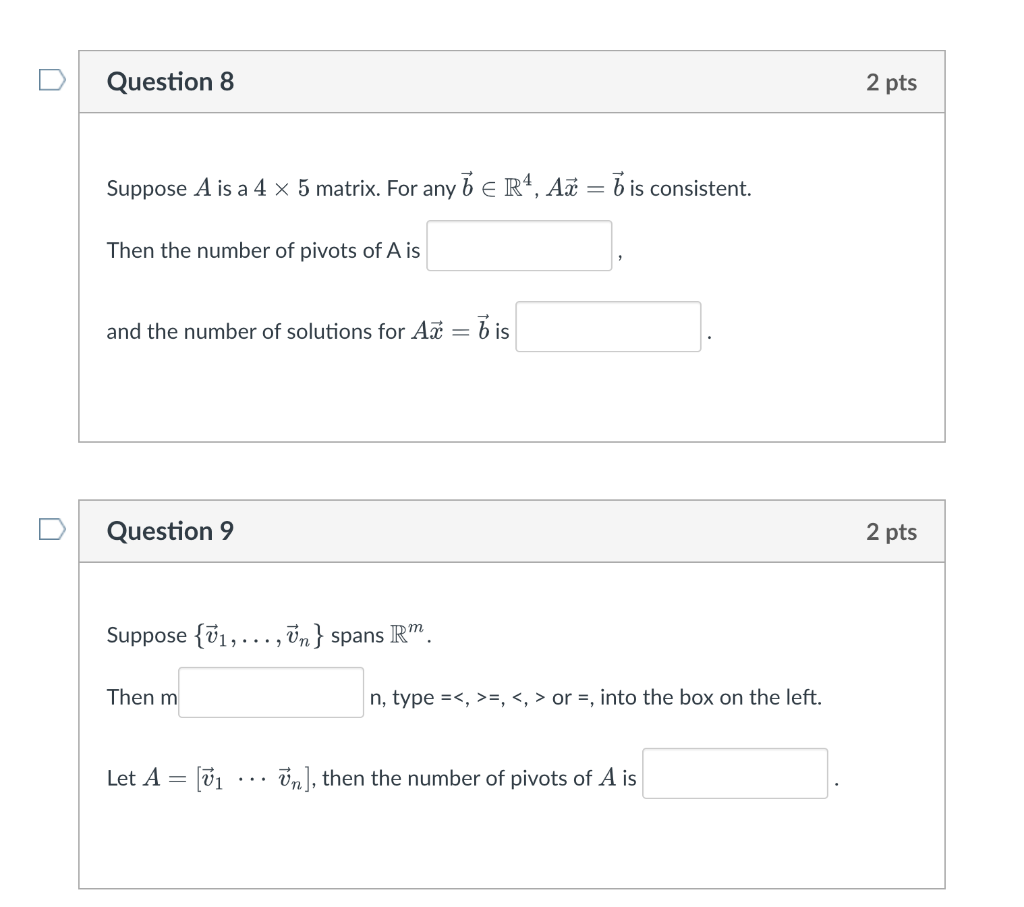Click the pivots answer box in Question 9
Screen dimensions: 1024x907
click(735, 773)
